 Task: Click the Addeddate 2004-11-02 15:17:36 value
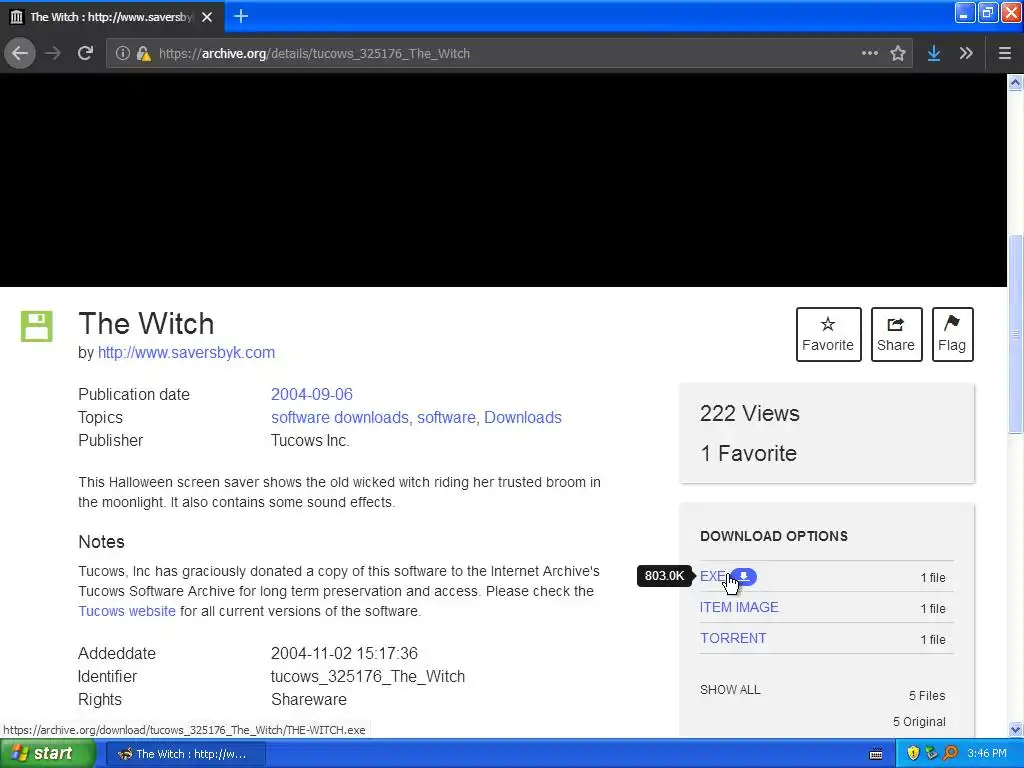tap(344, 654)
